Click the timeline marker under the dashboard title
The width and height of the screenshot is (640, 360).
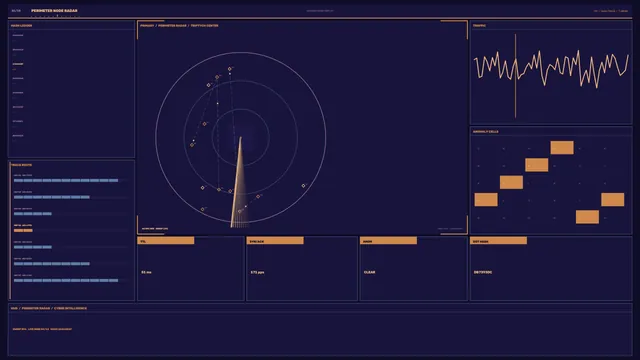coord(57,16)
